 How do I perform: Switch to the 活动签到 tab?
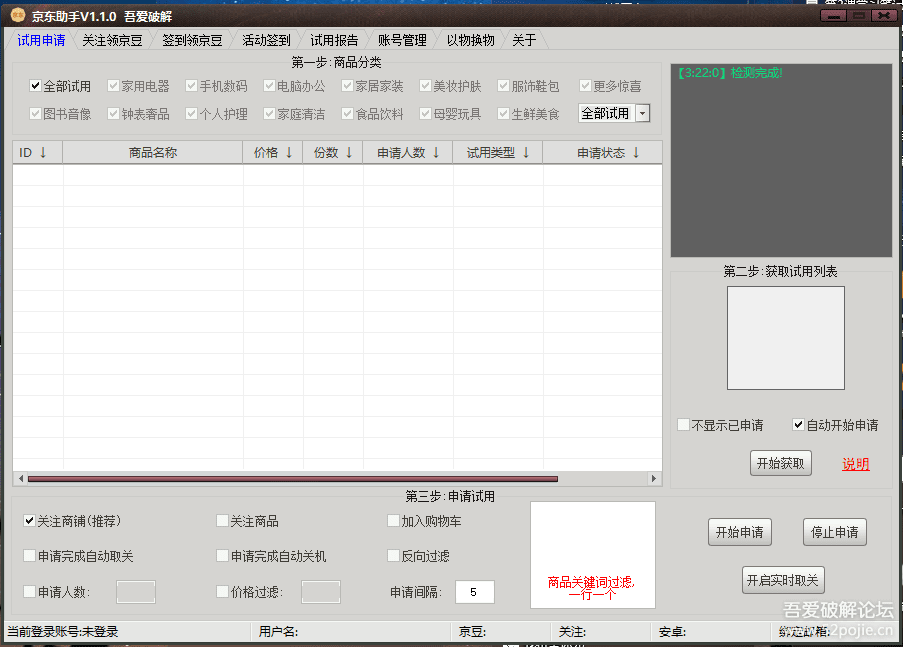tap(266, 40)
